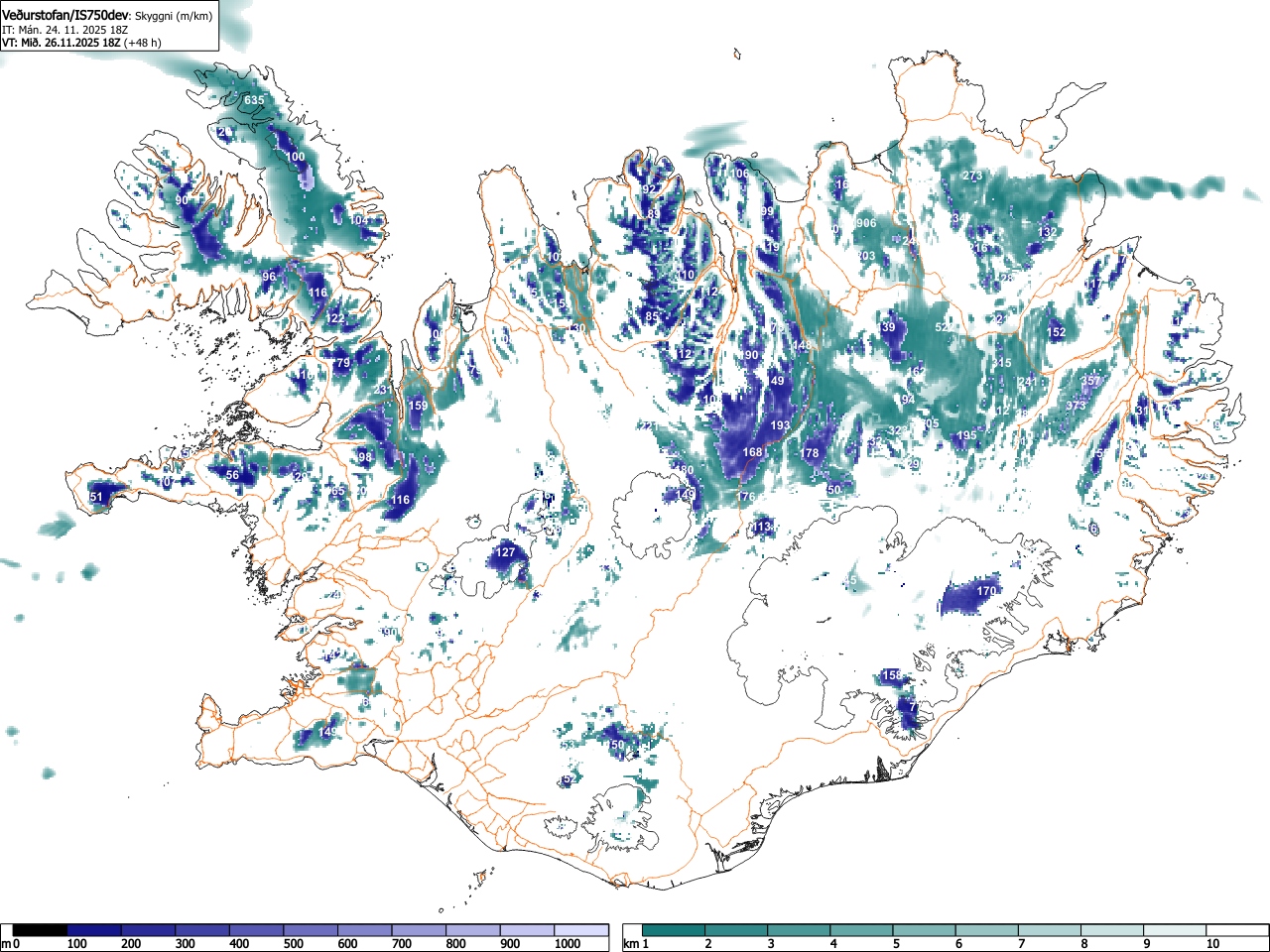Click the '85' visibility value on map

pyautogui.click(x=652, y=317)
